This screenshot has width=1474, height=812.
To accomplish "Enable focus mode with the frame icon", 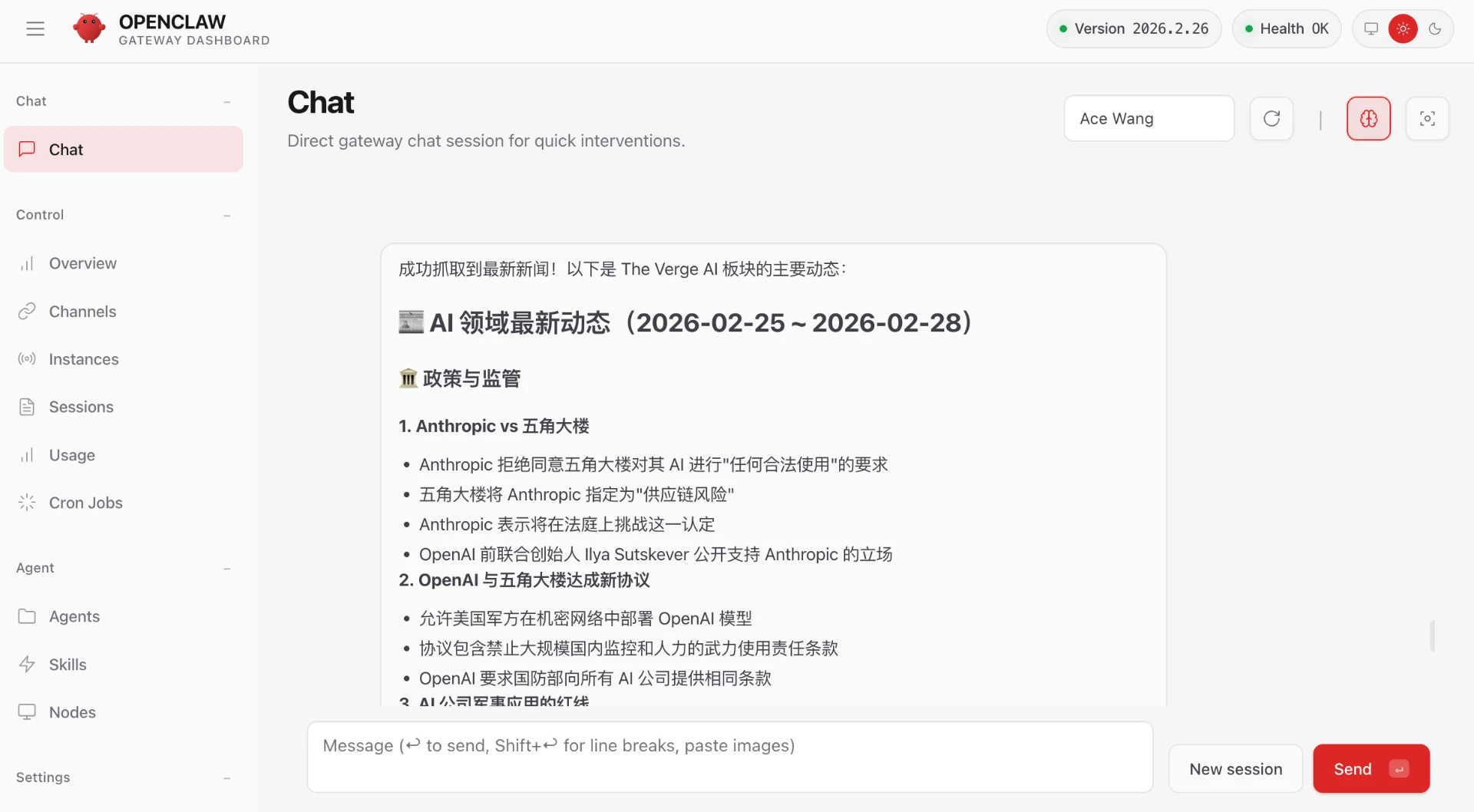I will point(1427,119).
